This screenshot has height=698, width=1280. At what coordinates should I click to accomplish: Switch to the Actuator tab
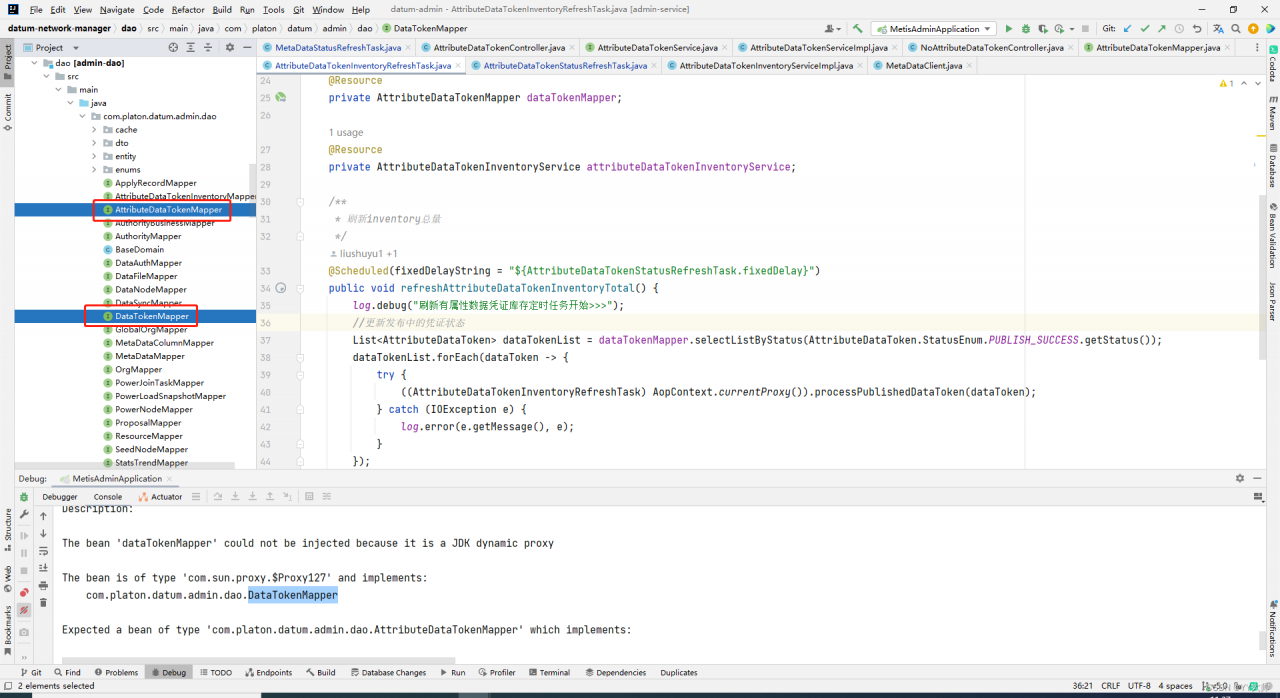coord(160,496)
